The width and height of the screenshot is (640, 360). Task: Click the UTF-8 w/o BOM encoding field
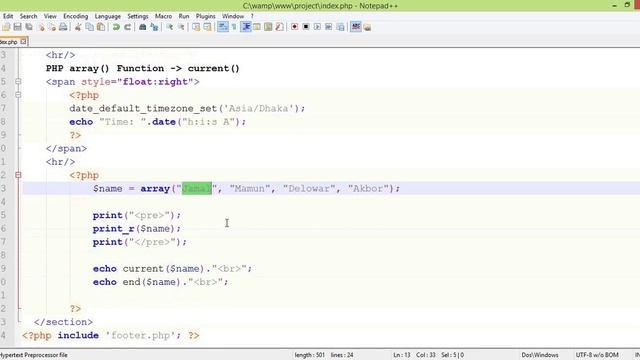point(597,355)
